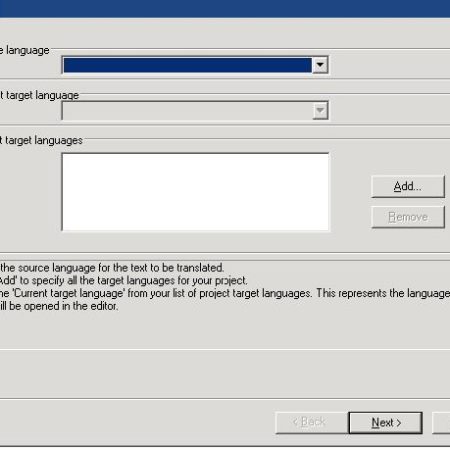The width and height of the screenshot is (450, 450).
Task: Click inside the project target languages list
Action: point(195,192)
